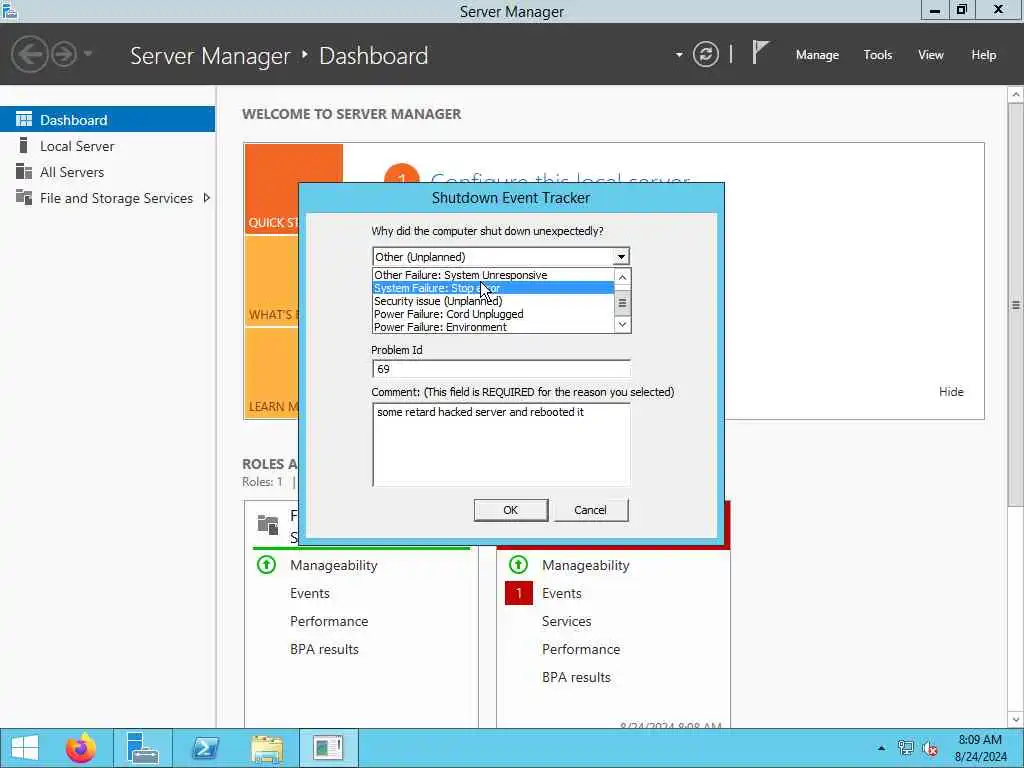Click QUICK START orange tile
The image size is (1024, 768).
click(x=271, y=189)
